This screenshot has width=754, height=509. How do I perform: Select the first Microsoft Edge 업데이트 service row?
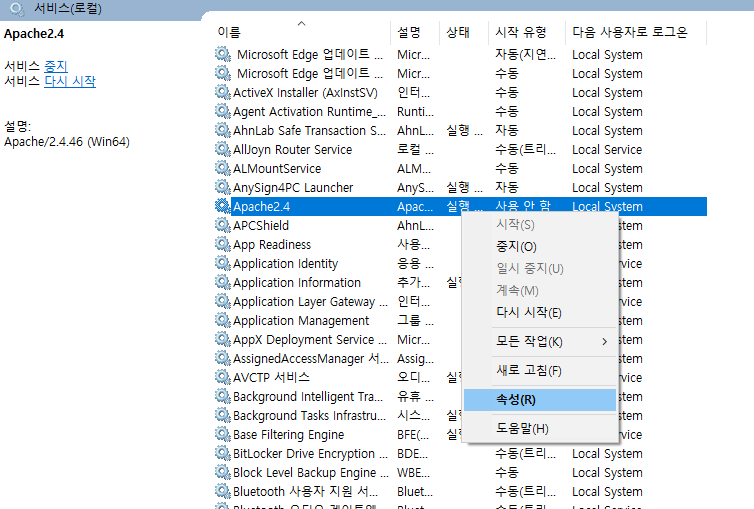[461, 54]
